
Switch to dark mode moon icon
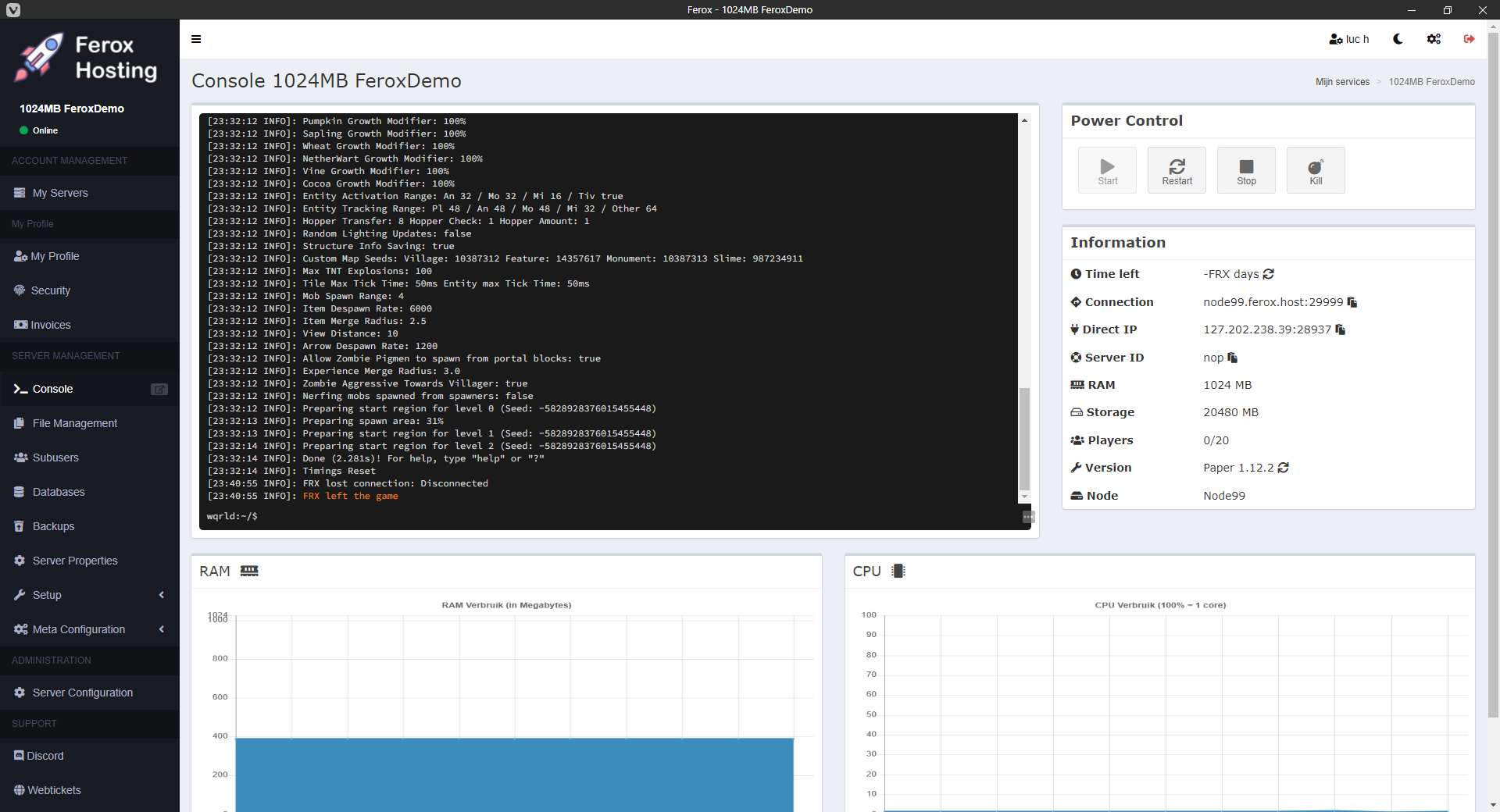(1398, 39)
